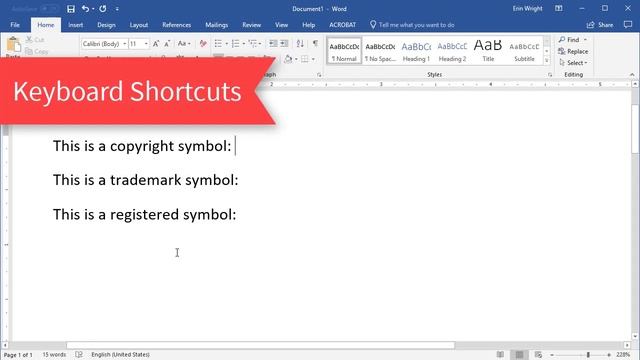Switch to the Review ribbon tab
Viewport: 640px width, 360px height.
click(x=251, y=25)
